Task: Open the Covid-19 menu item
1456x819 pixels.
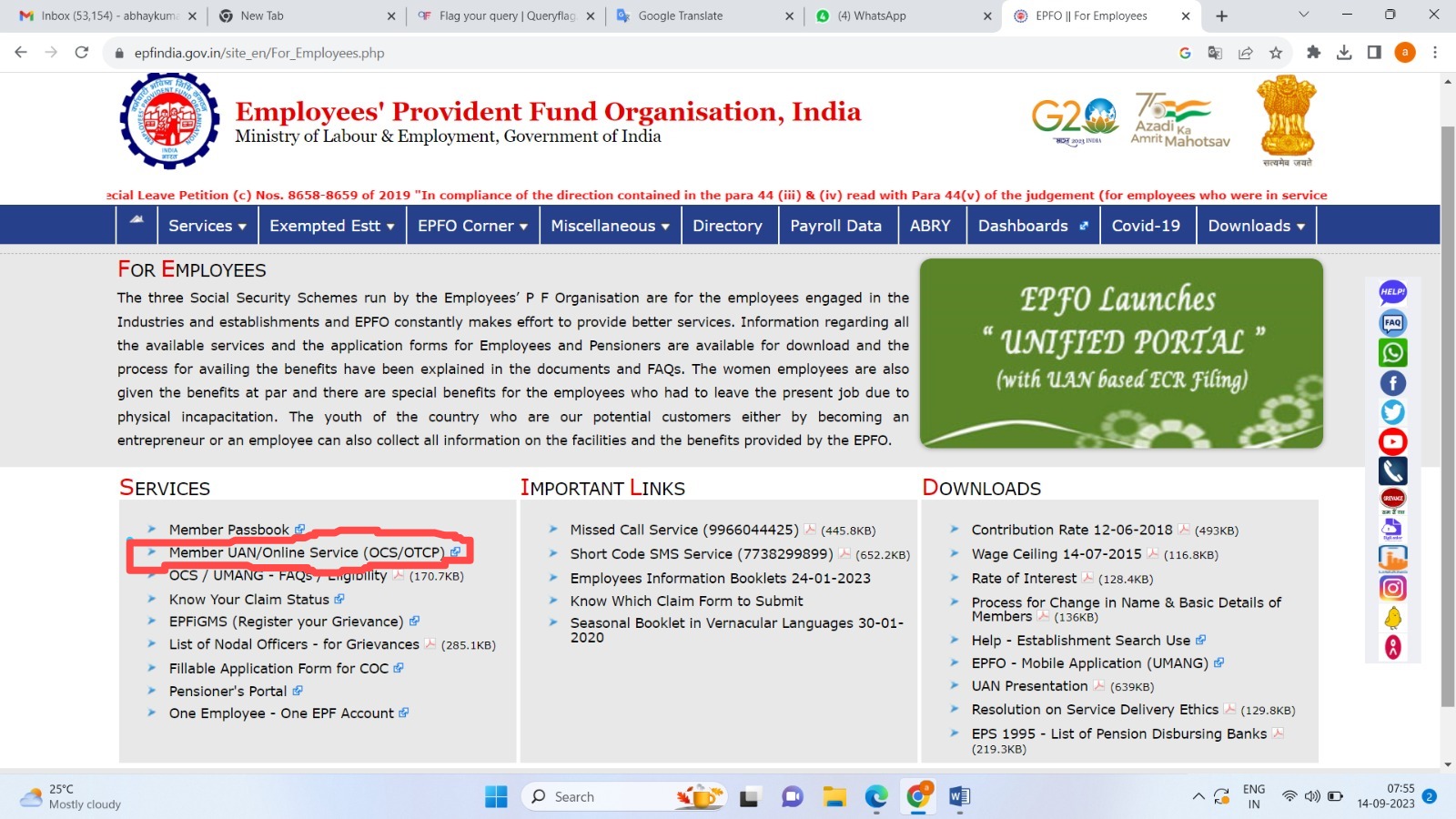Action: click(x=1146, y=226)
